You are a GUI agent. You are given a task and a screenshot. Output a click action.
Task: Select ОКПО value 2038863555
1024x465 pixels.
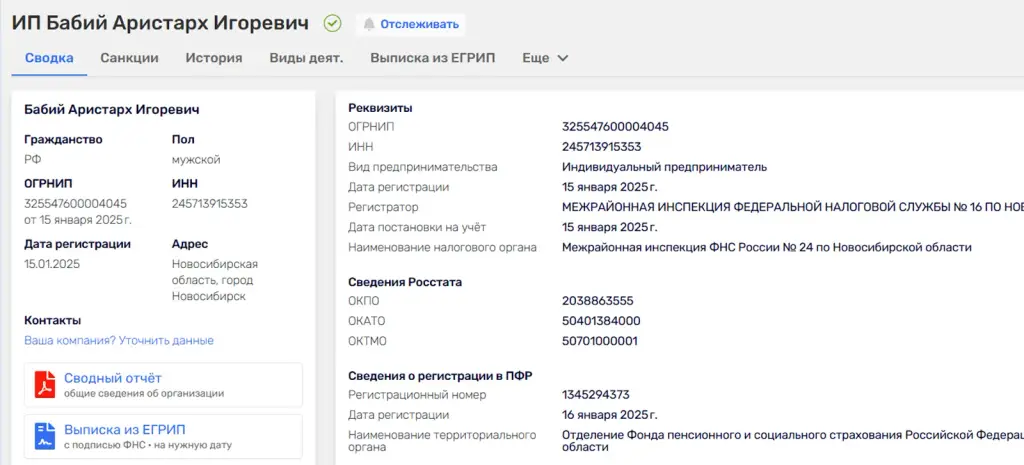tap(598, 301)
